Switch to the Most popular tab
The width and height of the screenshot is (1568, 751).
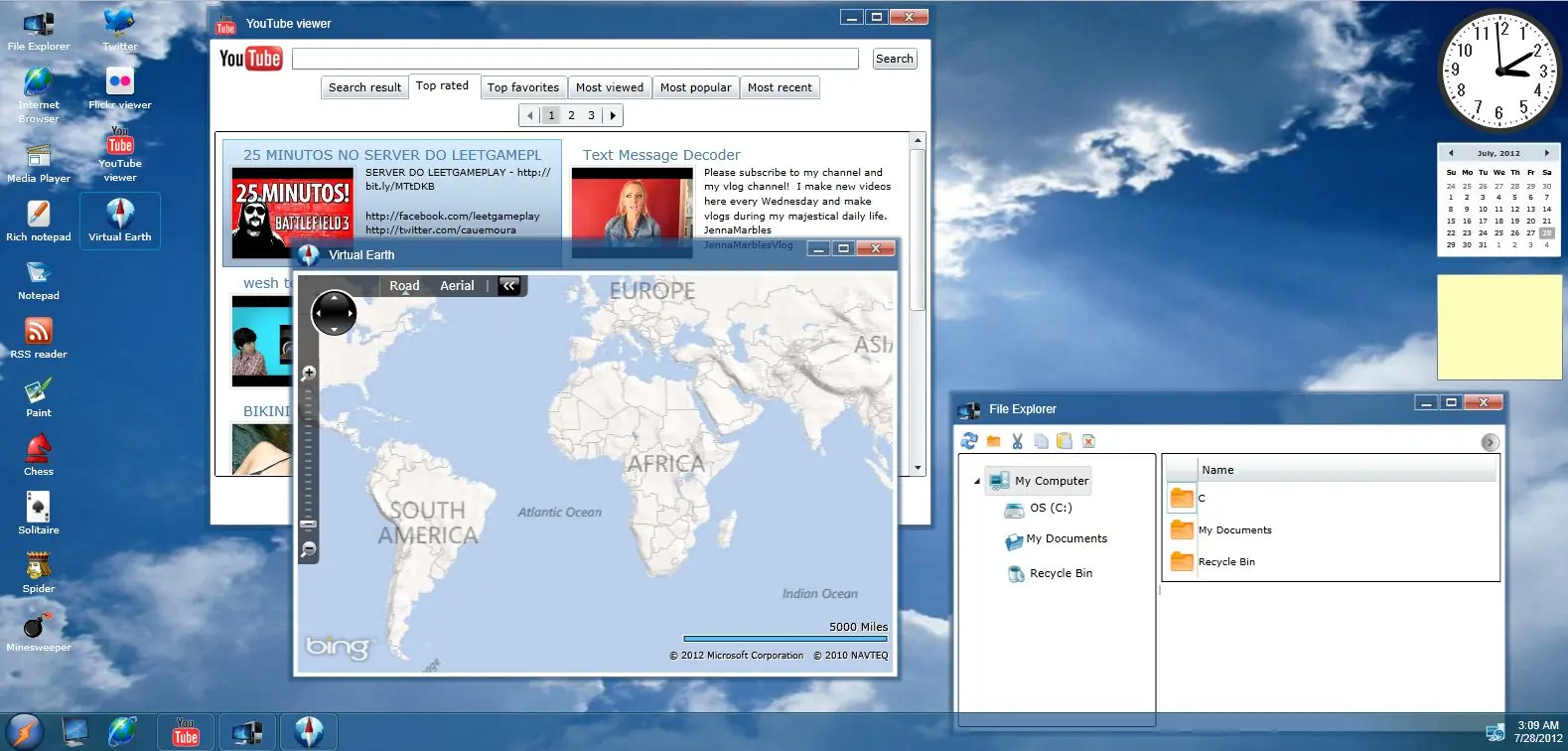695,87
